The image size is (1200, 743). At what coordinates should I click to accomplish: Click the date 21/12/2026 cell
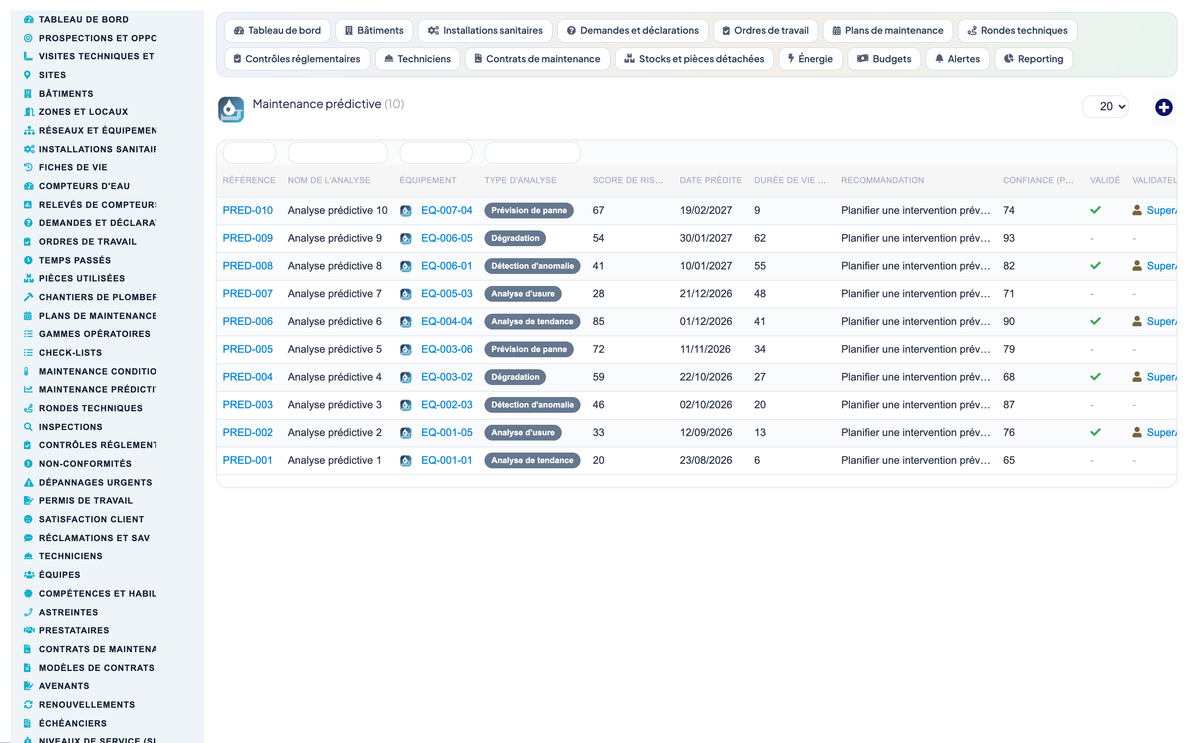click(706, 294)
